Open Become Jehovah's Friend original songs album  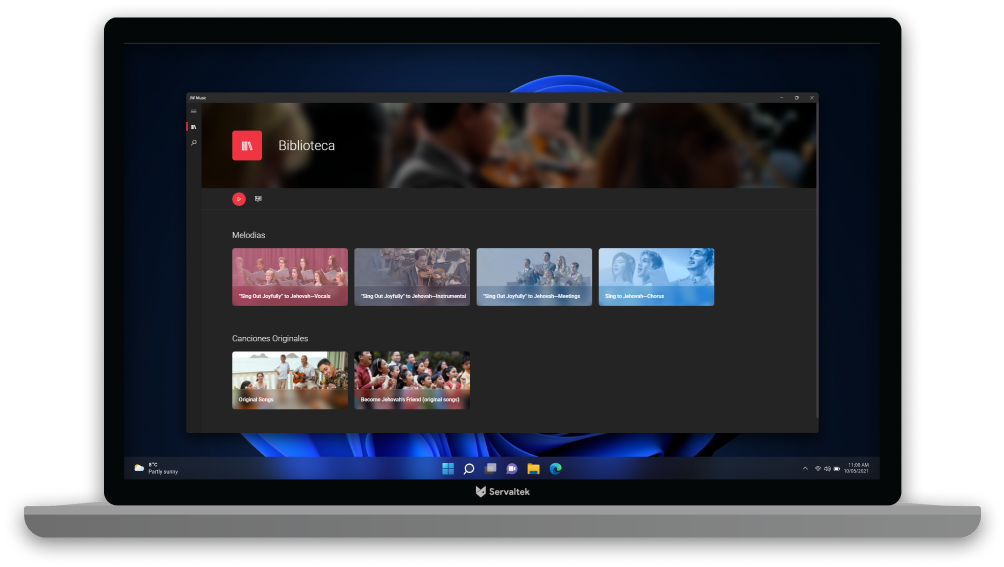coord(412,380)
